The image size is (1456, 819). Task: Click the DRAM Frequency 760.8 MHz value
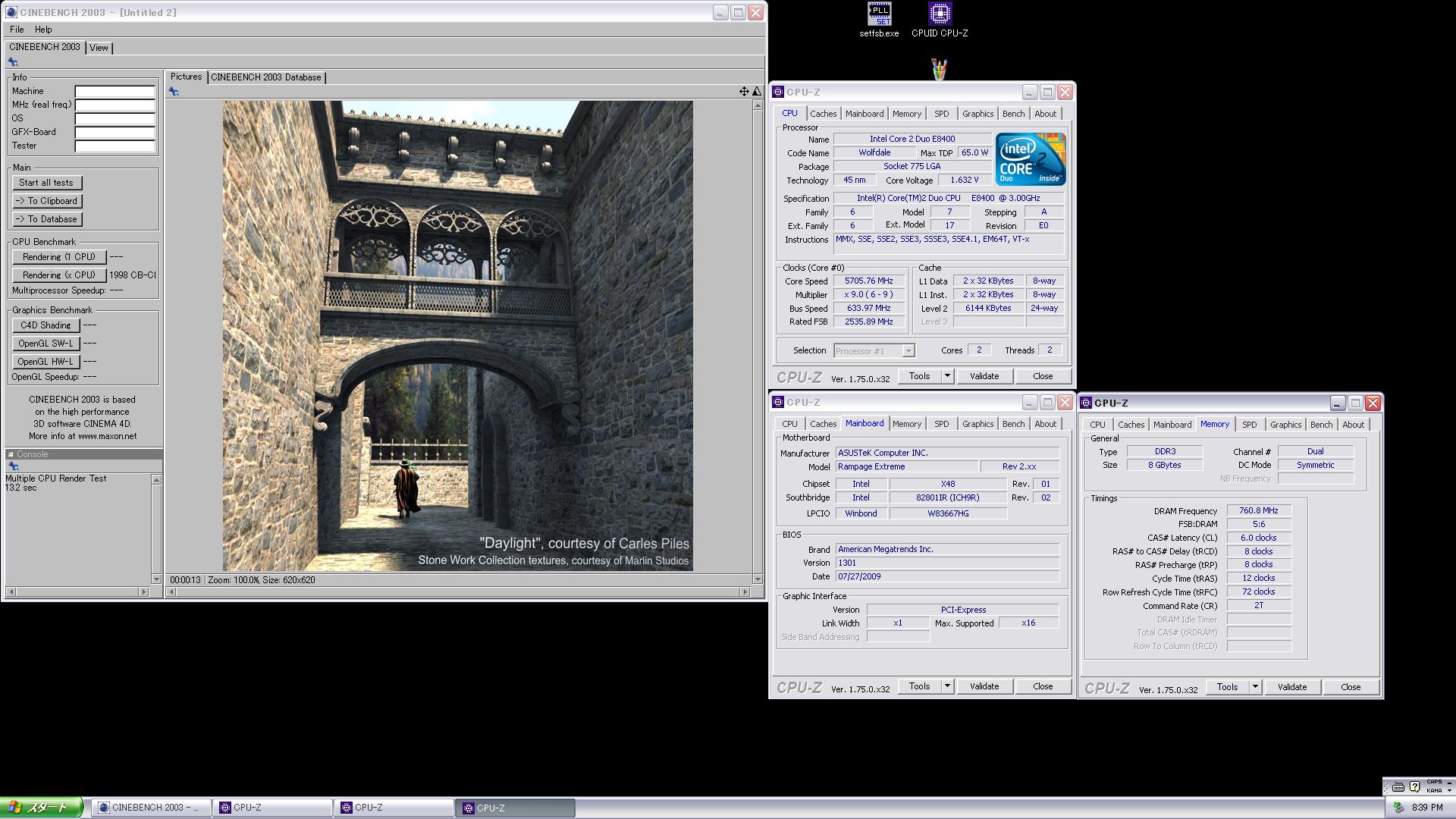(1259, 511)
